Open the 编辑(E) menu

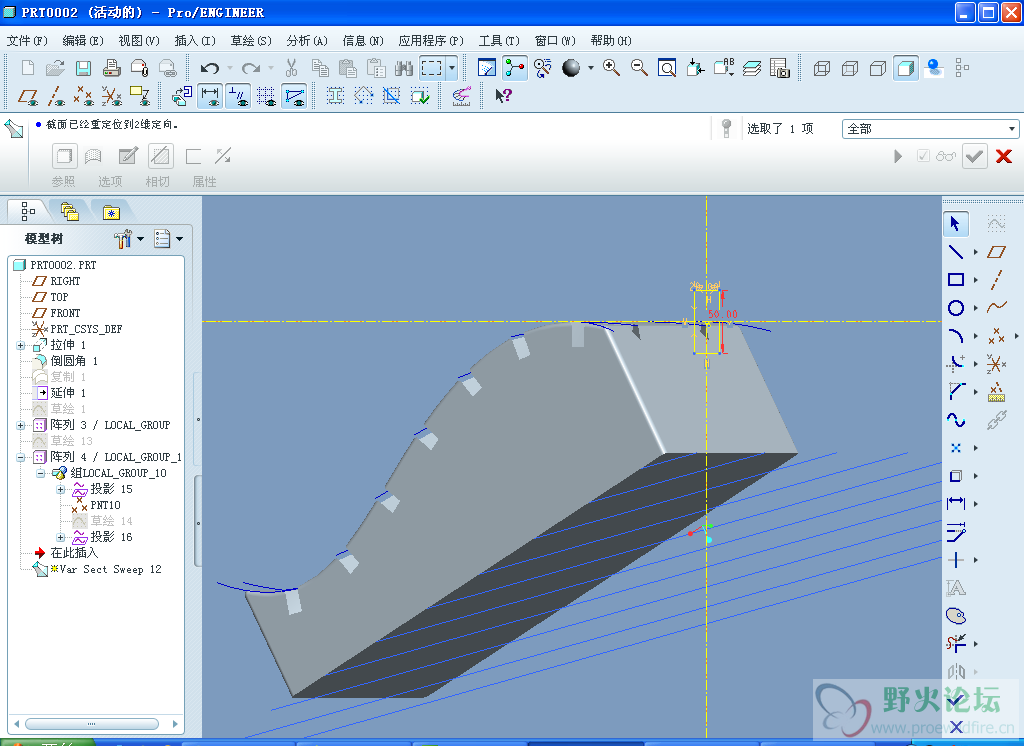tap(83, 41)
